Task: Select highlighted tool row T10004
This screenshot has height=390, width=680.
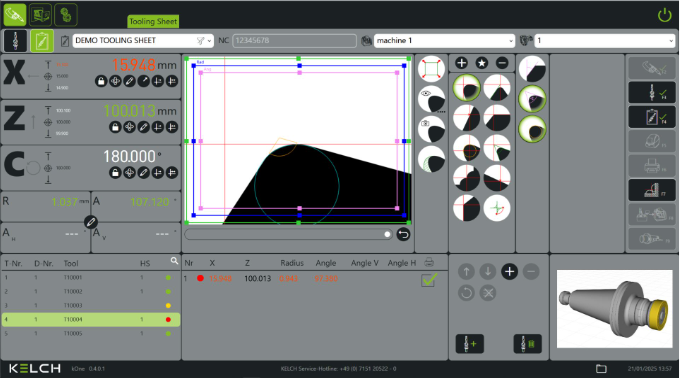Action: [91, 320]
